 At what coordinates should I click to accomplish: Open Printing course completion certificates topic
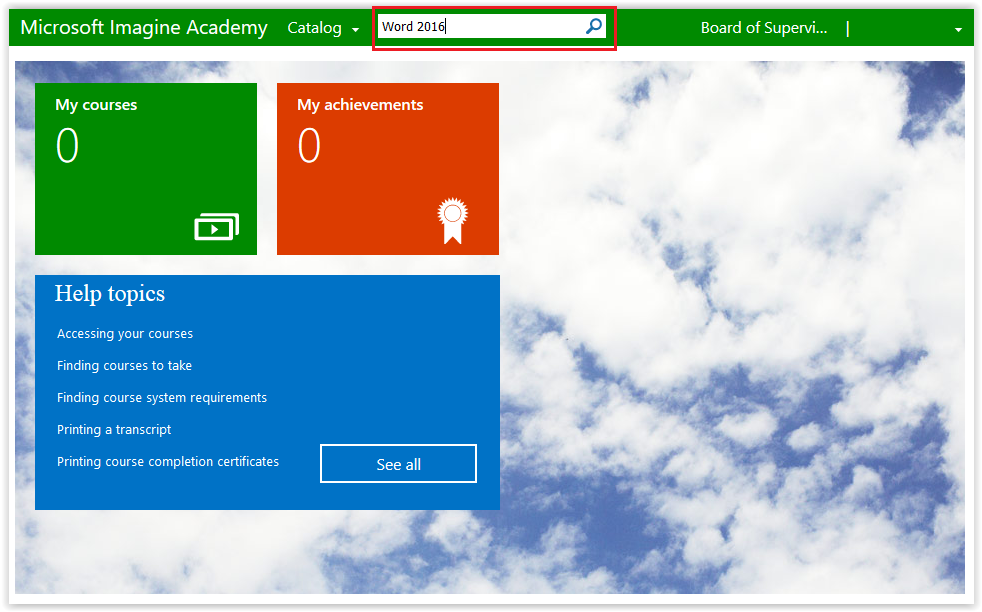(x=168, y=462)
